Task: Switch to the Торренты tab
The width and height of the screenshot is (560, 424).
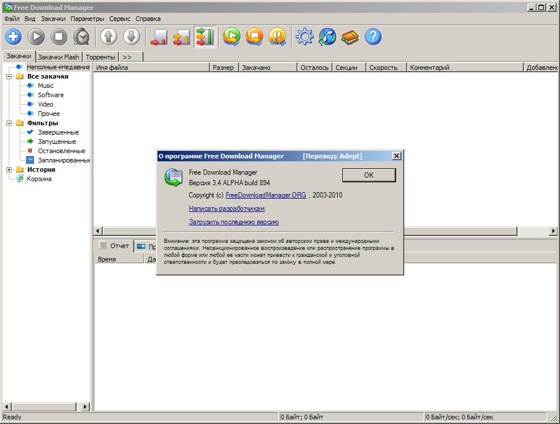Action: pyautogui.click(x=100, y=57)
